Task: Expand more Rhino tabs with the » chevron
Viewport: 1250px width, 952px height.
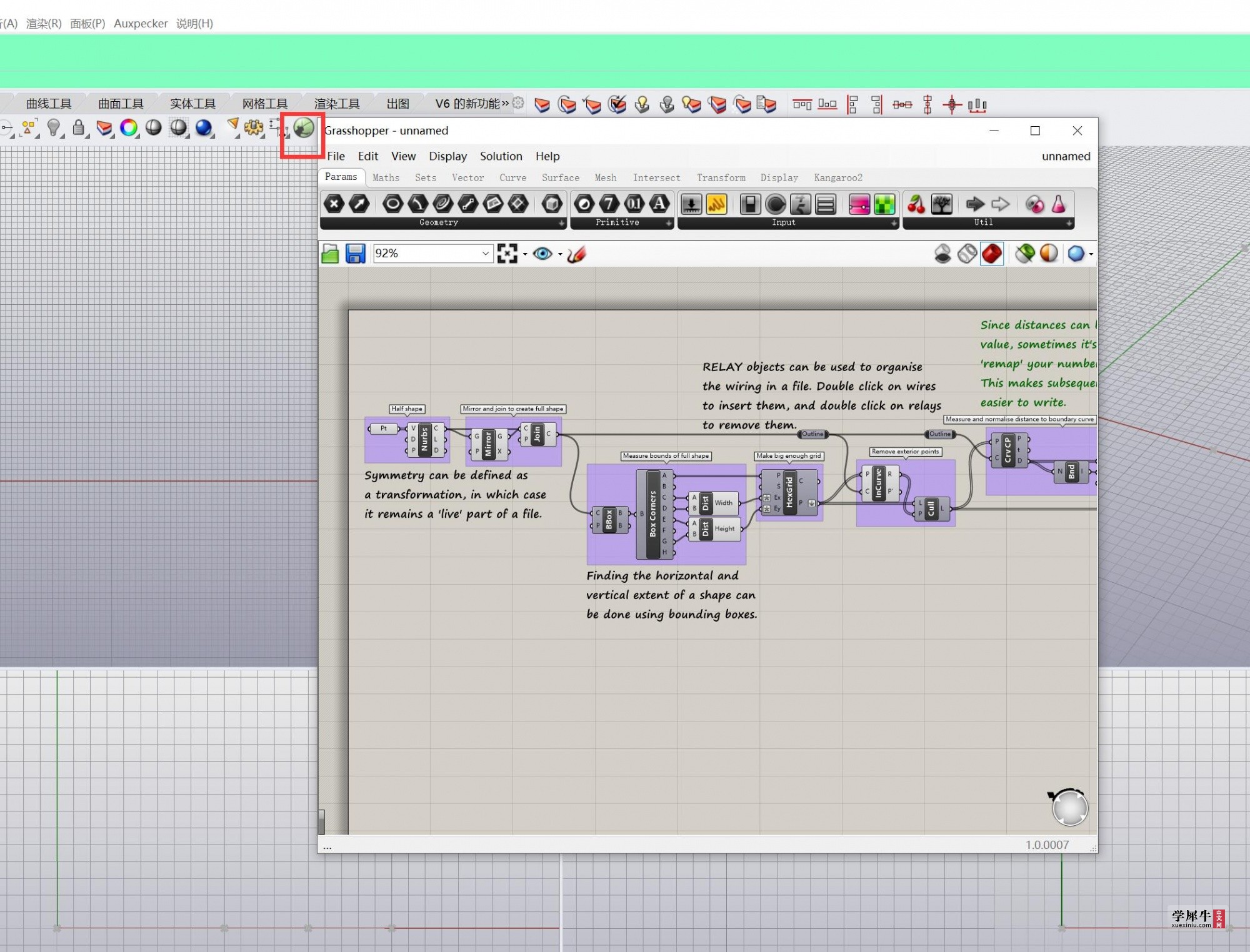Action: point(506,104)
